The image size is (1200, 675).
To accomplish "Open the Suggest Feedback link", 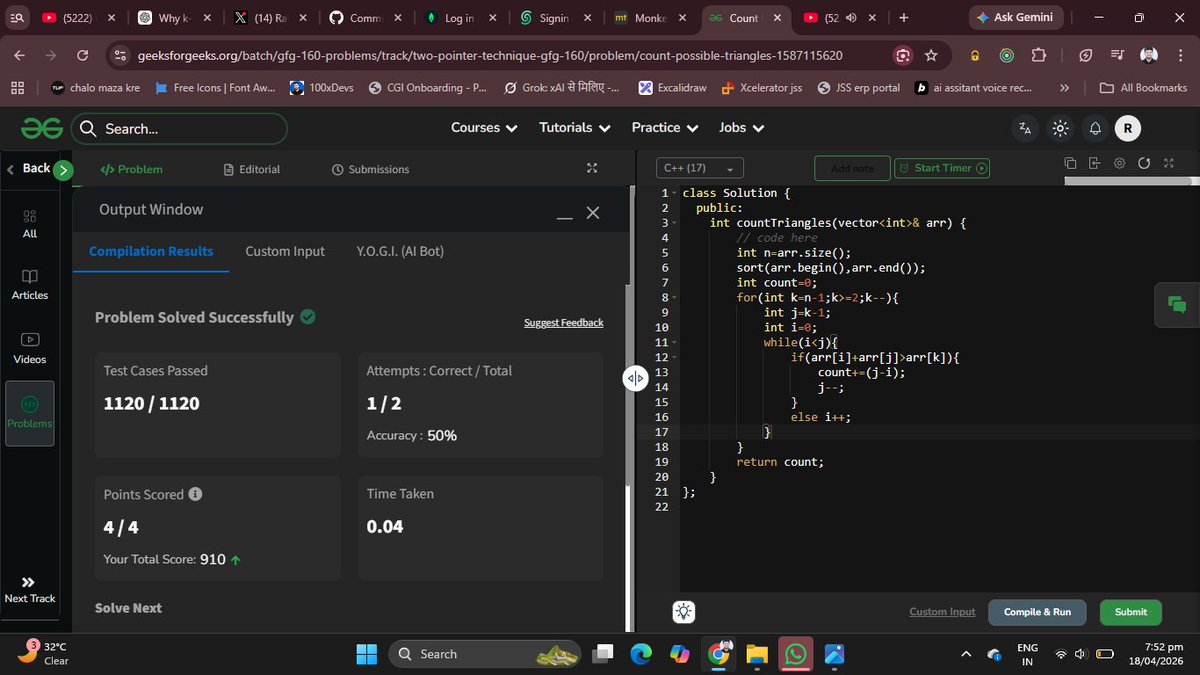I will click(564, 323).
